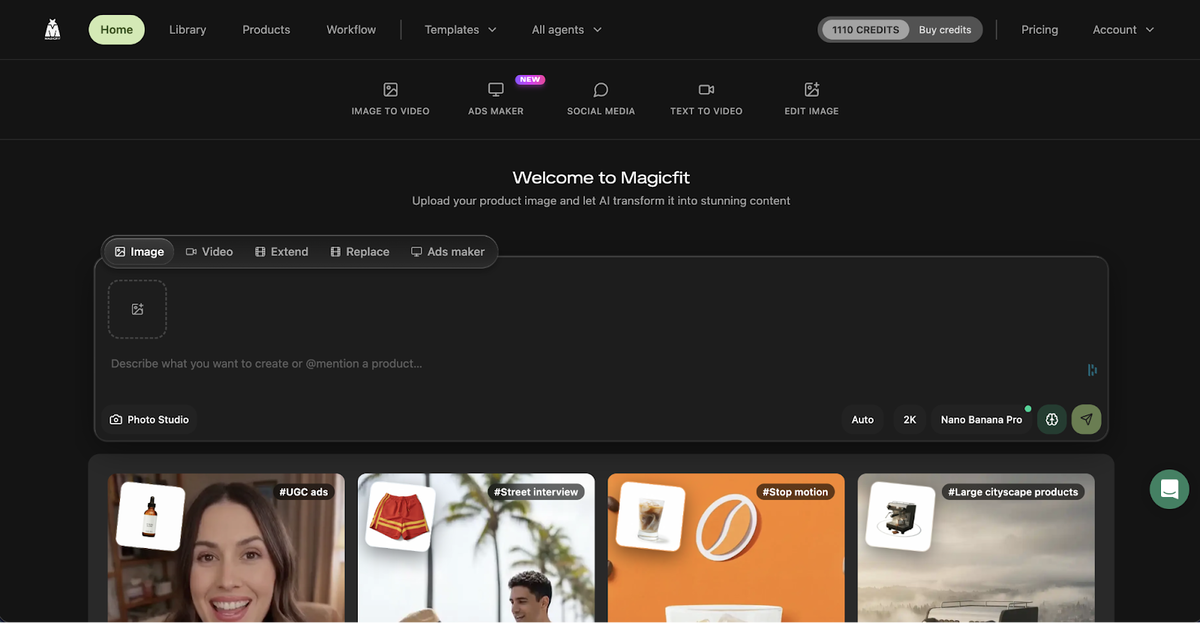Viewport: 1200px width, 623px height.
Task: Toggle the Auto setting
Action: pos(862,419)
